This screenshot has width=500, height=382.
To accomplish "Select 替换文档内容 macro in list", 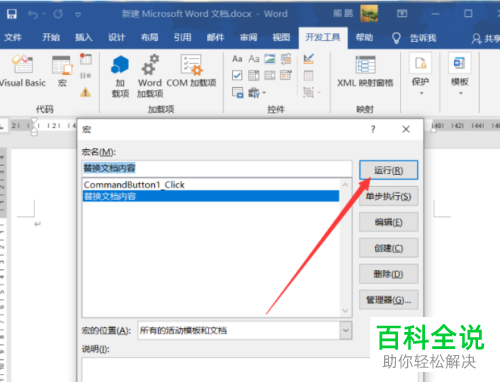I will [211, 196].
